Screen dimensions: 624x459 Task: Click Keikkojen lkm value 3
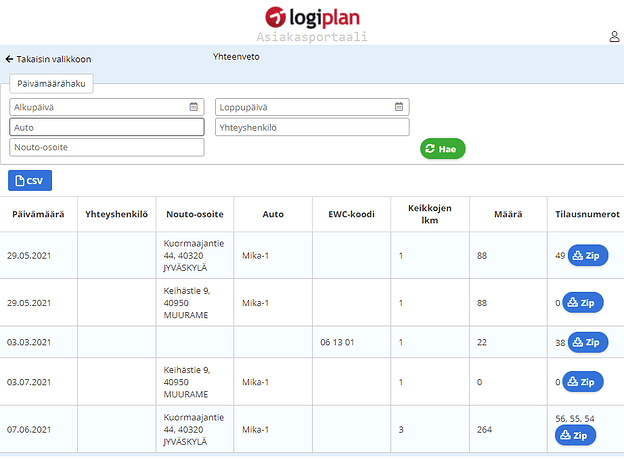click(x=401, y=430)
